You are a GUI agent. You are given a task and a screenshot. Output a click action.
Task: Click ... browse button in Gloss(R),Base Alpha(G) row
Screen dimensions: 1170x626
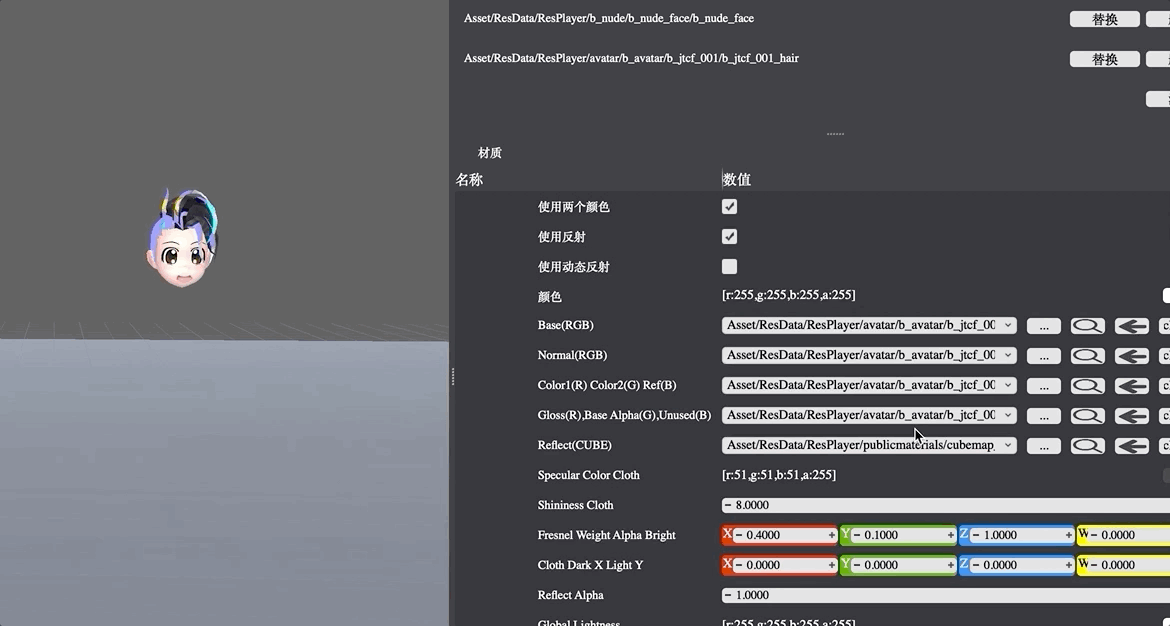pyautogui.click(x=1043, y=416)
